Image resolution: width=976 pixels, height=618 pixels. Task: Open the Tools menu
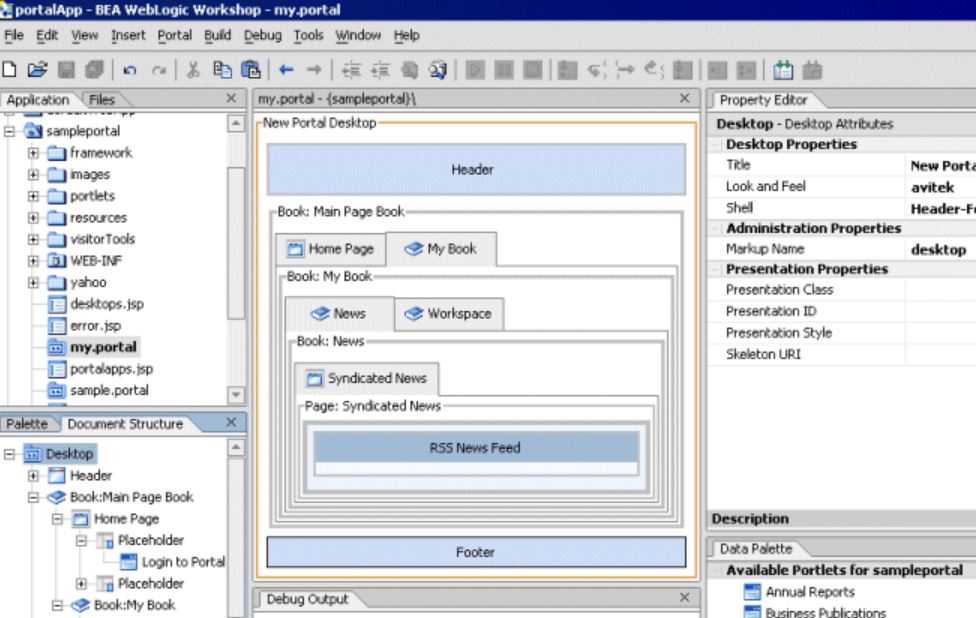[x=308, y=35]
